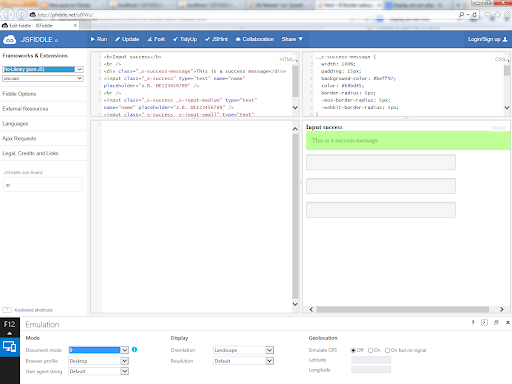This screenshot has width=512, height=384.
Task: Open Keyboard shortcuts link
Action: point(33,310)
